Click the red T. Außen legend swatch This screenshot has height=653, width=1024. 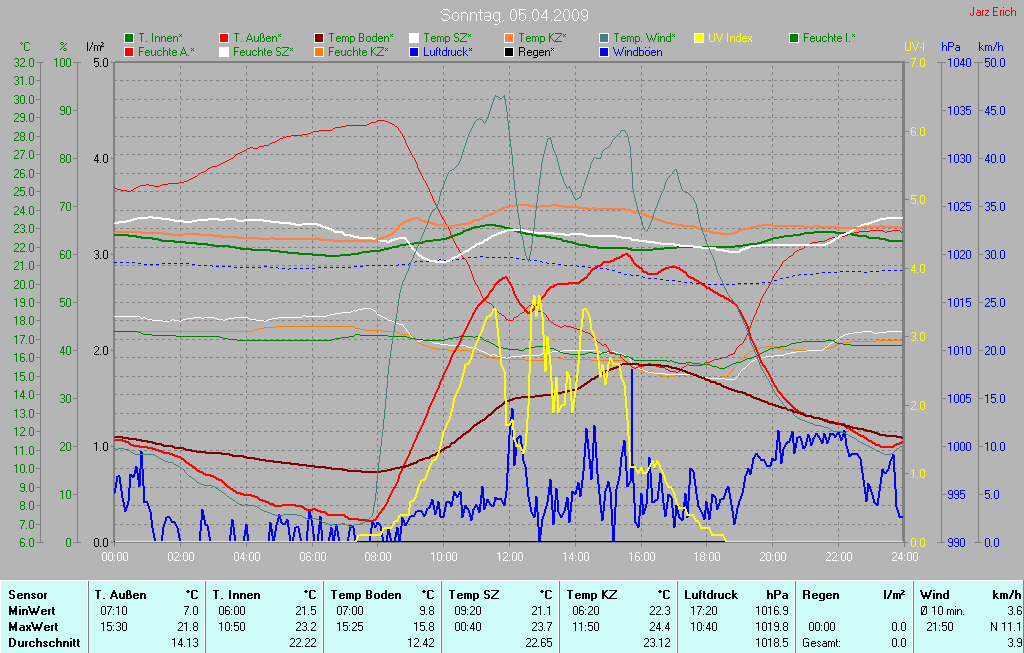224,39
